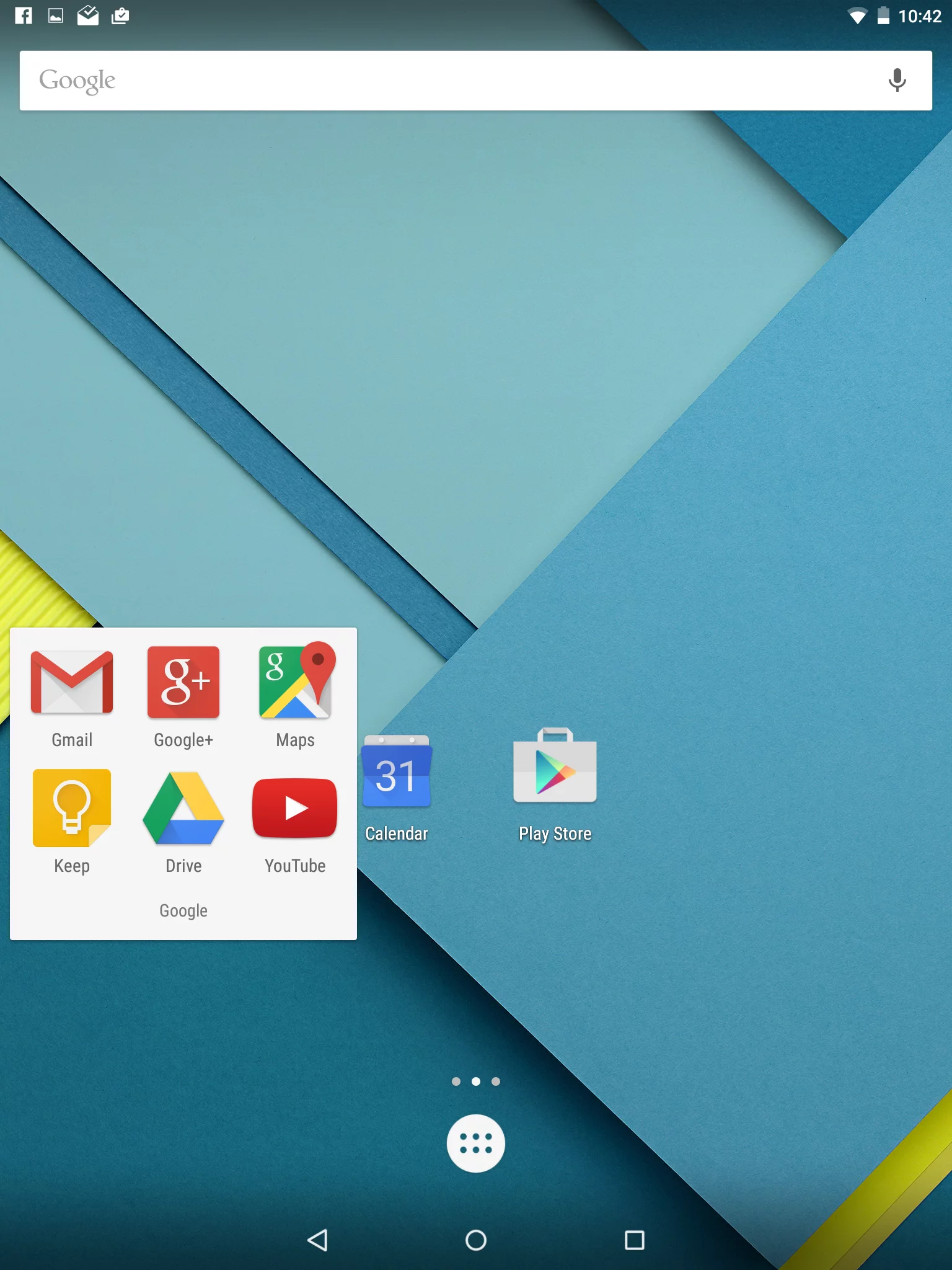The image size is (952, 1270).
Task: Tap the Home navigation button
Action: (476, 1240)
